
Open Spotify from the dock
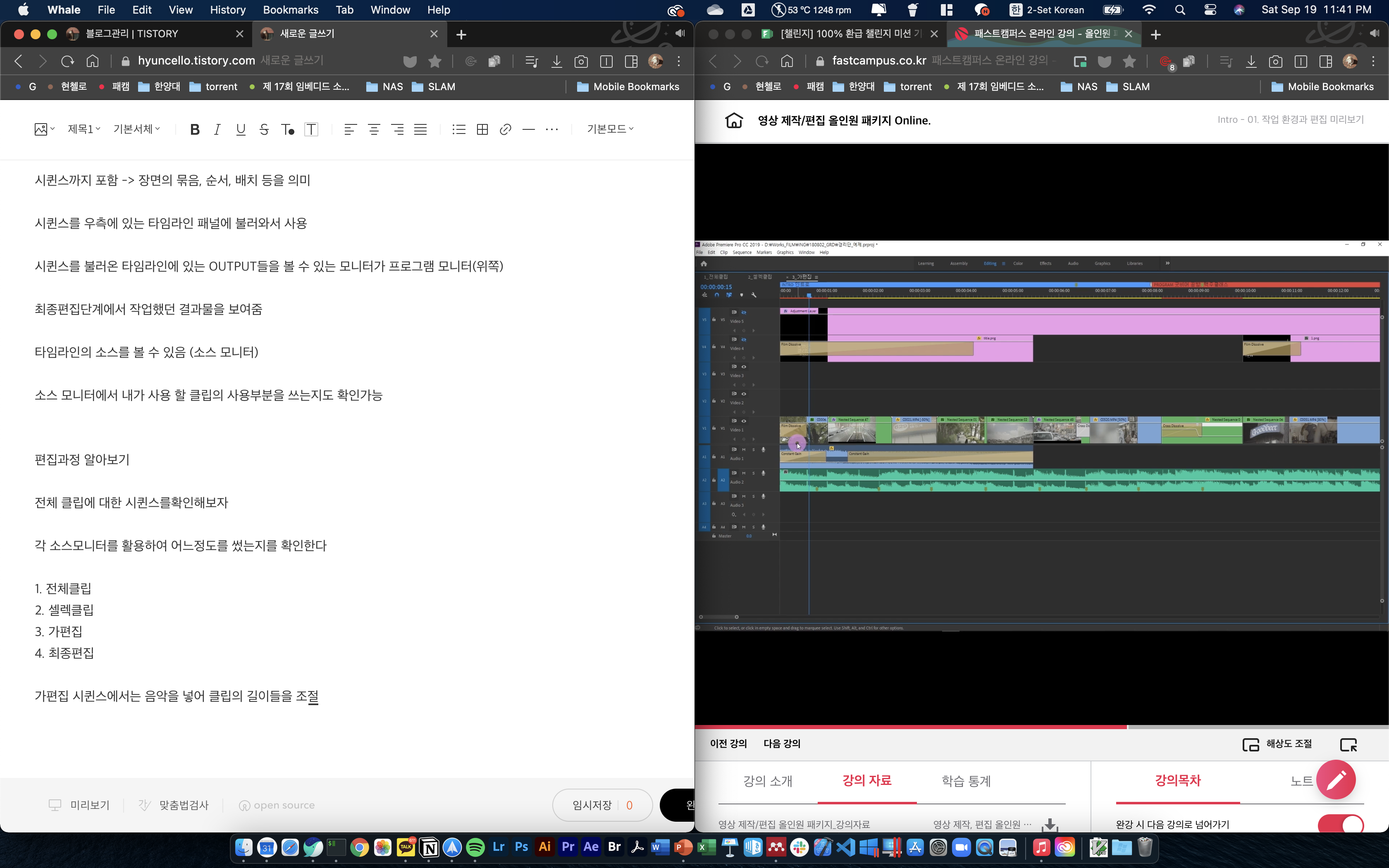click(475, 847)
